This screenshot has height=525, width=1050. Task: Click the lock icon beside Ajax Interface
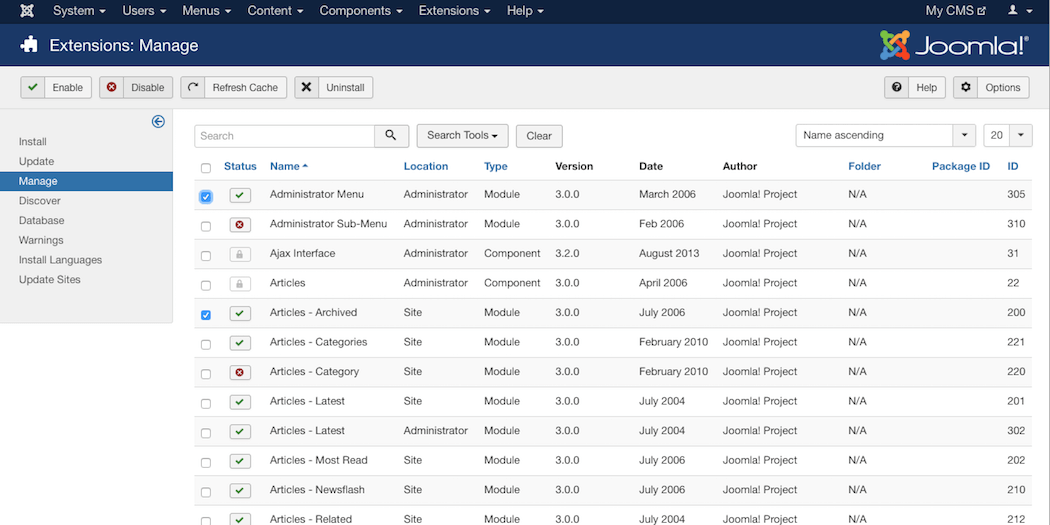pyautogui.click(x=240, y=255)
